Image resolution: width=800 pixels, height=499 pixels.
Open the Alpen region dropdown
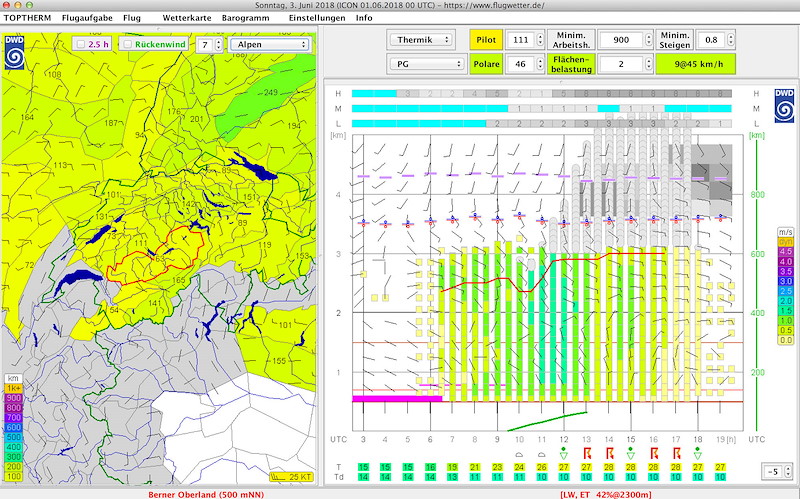[270, 44]
